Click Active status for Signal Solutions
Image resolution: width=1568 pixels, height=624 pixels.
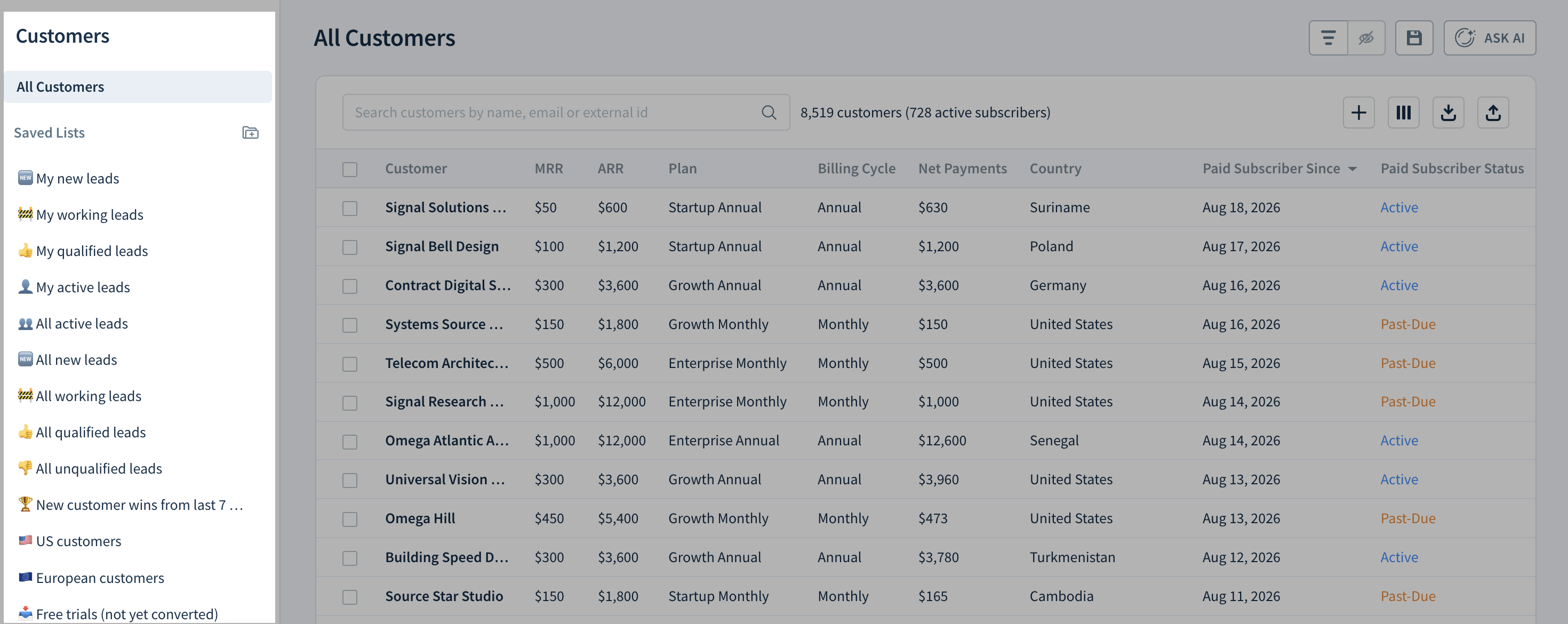[x=1398, y=207]
